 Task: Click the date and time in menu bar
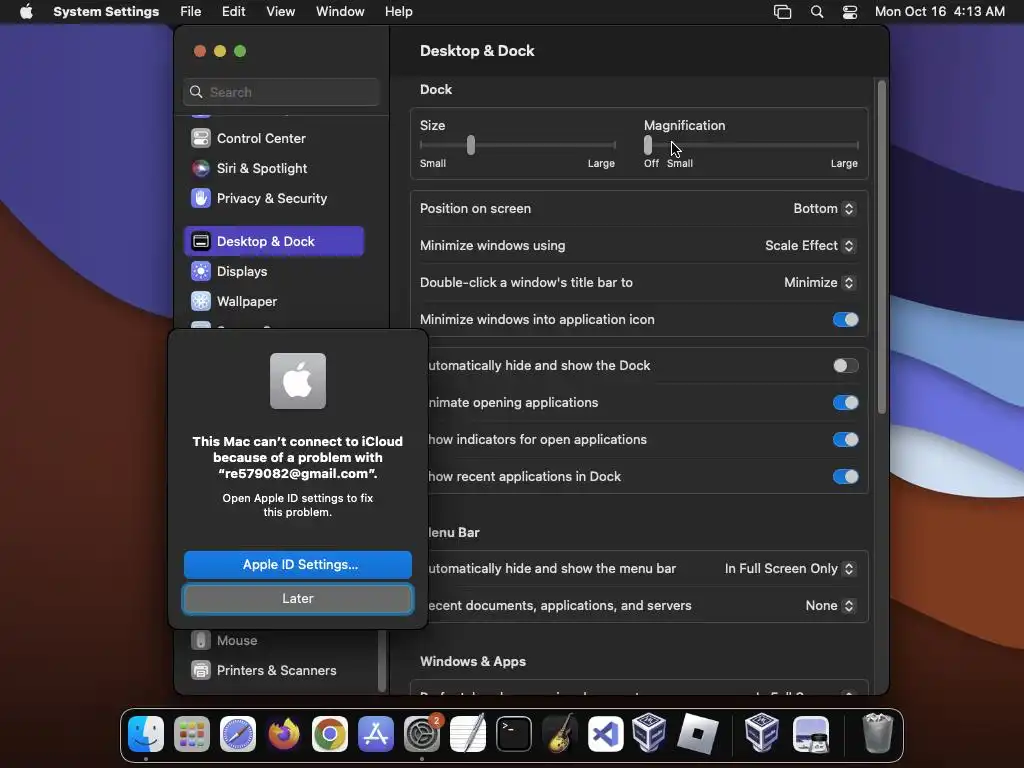click(x=939, y=12)
